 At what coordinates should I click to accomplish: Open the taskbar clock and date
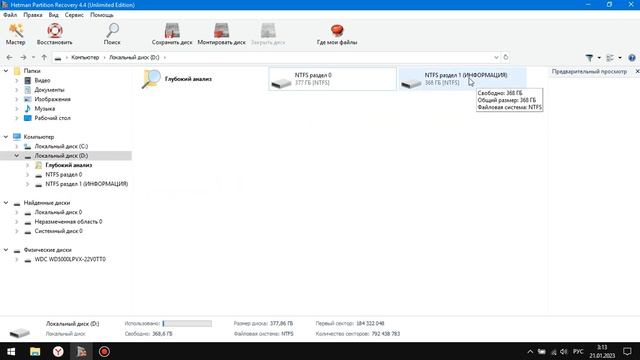pos(602,351)
